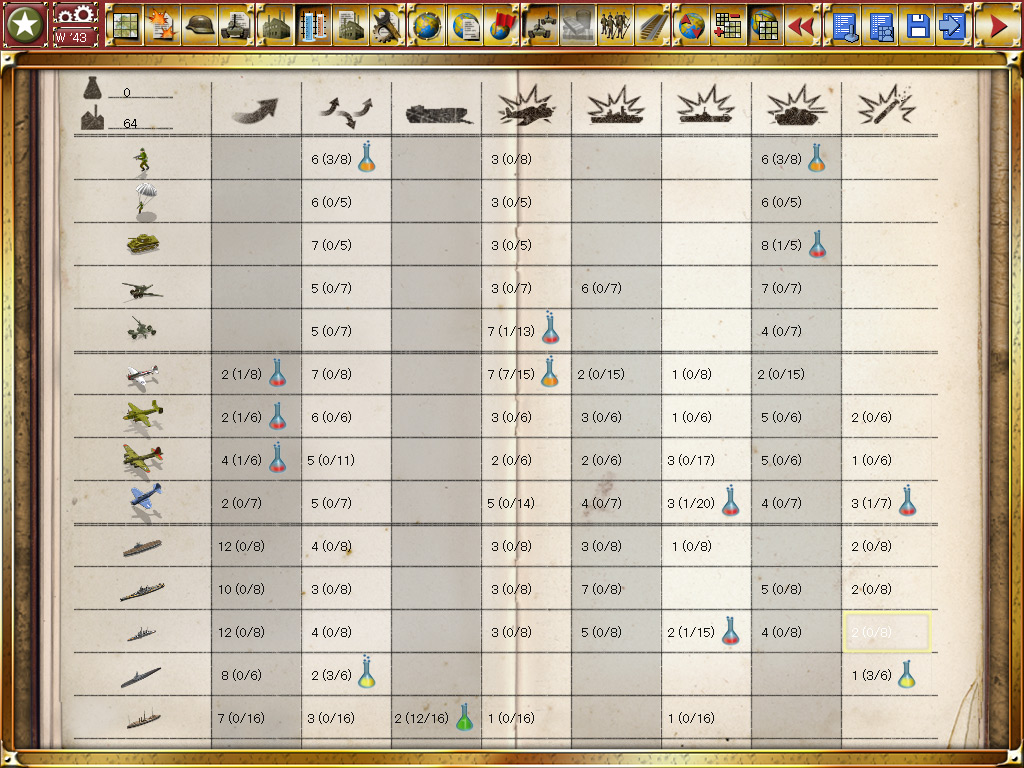The height and width of the screenshot is (768, 1024).
Task: Click the green flask beside 2 (12/16)
Action: point(464,717)
